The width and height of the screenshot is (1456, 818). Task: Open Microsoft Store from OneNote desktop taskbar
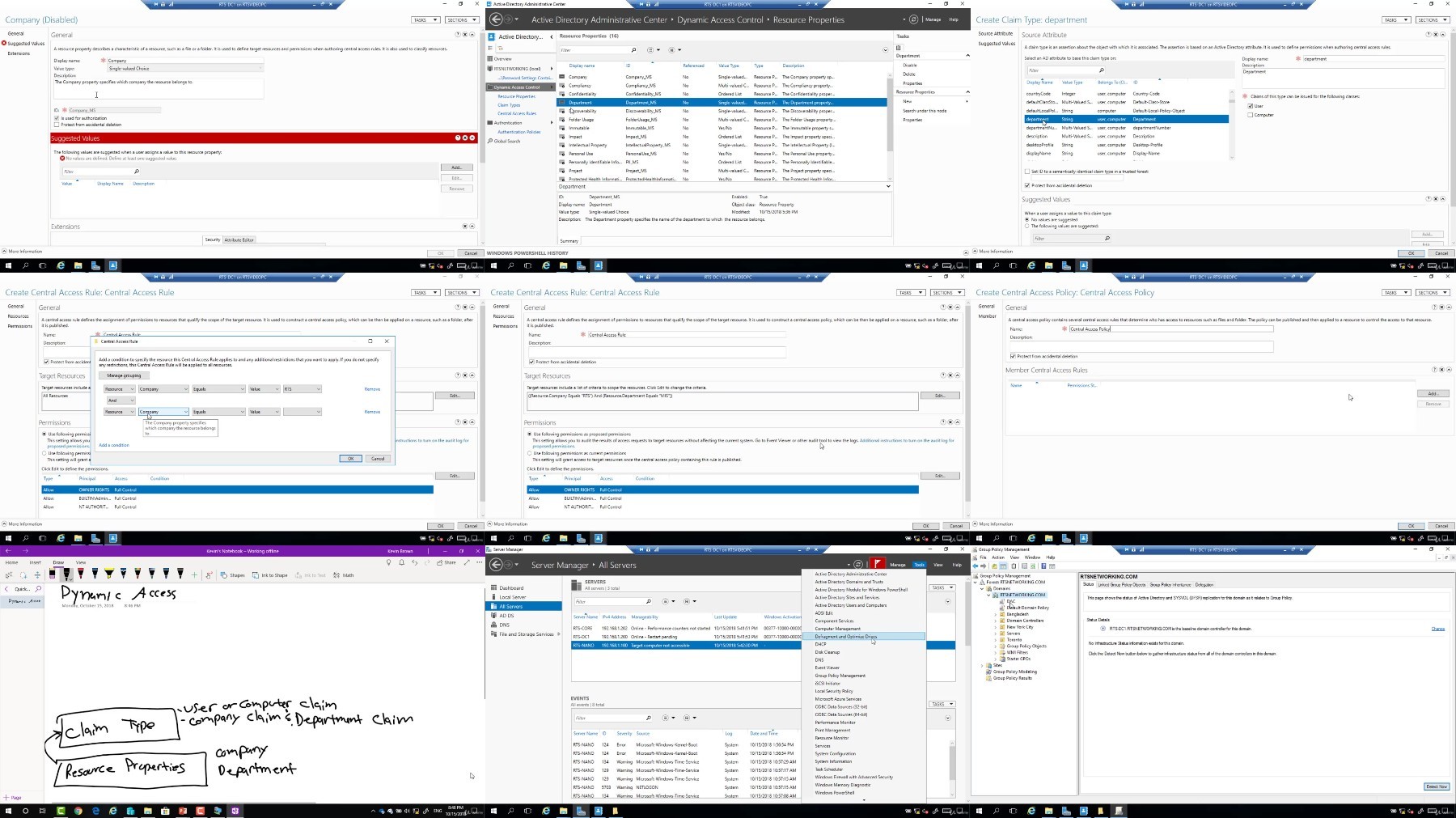pyautogui.click(x=165, y=811)
